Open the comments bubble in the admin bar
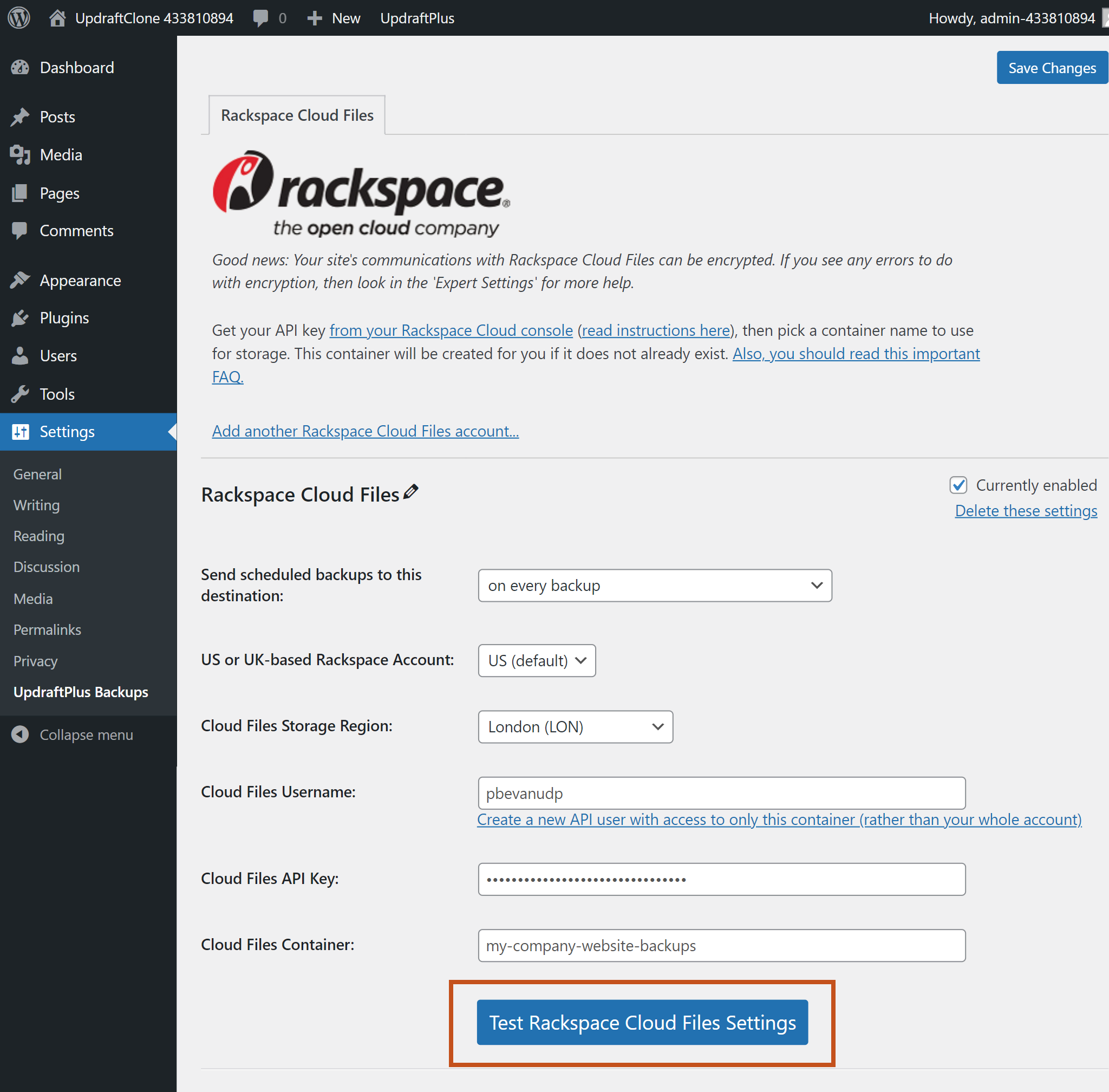Image resolution: width=1109 pixels, height=1092 pixels. point(262,17)
